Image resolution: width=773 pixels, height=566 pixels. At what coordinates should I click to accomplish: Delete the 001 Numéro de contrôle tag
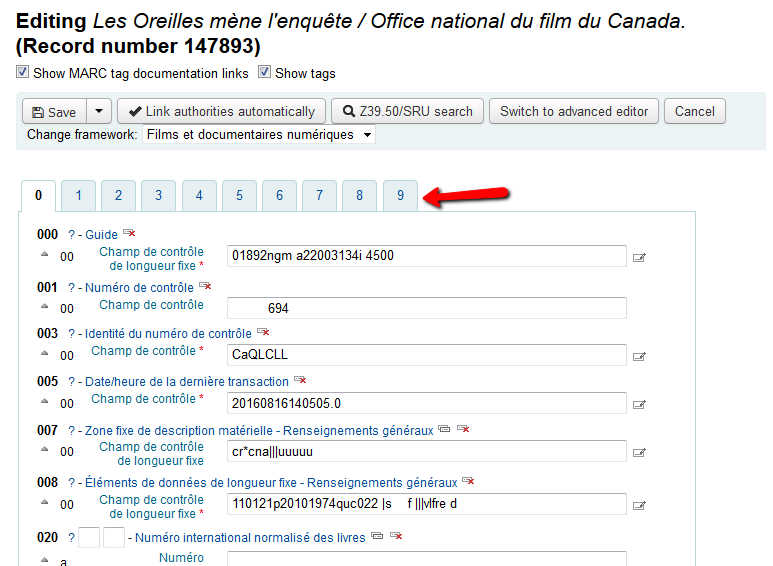[x=206, y=286]
